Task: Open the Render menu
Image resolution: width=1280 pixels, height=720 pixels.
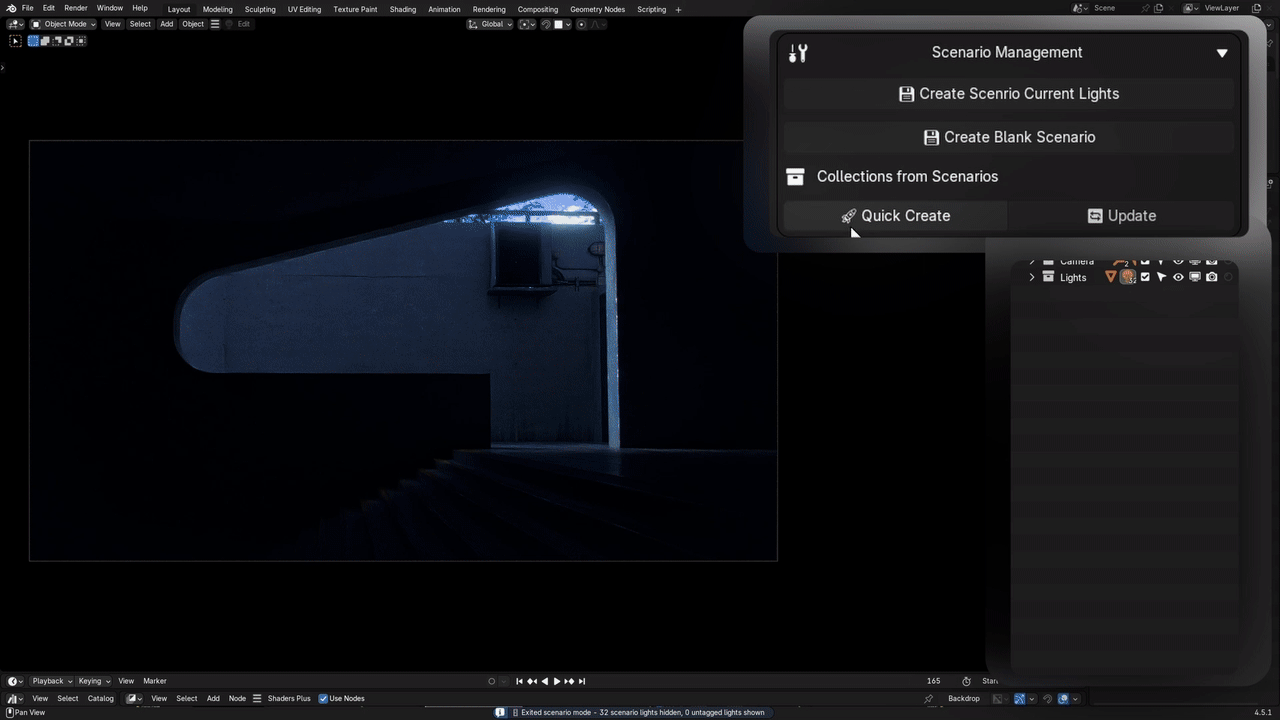Action: 76,8
